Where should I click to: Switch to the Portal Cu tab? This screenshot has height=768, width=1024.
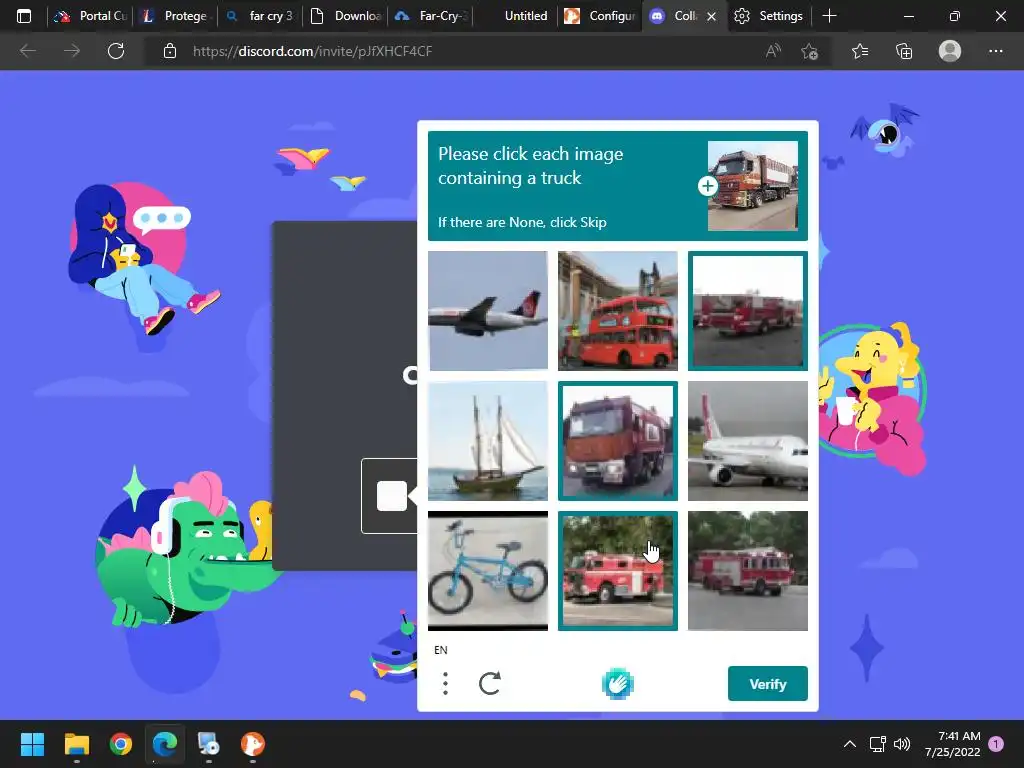[91, 16]
